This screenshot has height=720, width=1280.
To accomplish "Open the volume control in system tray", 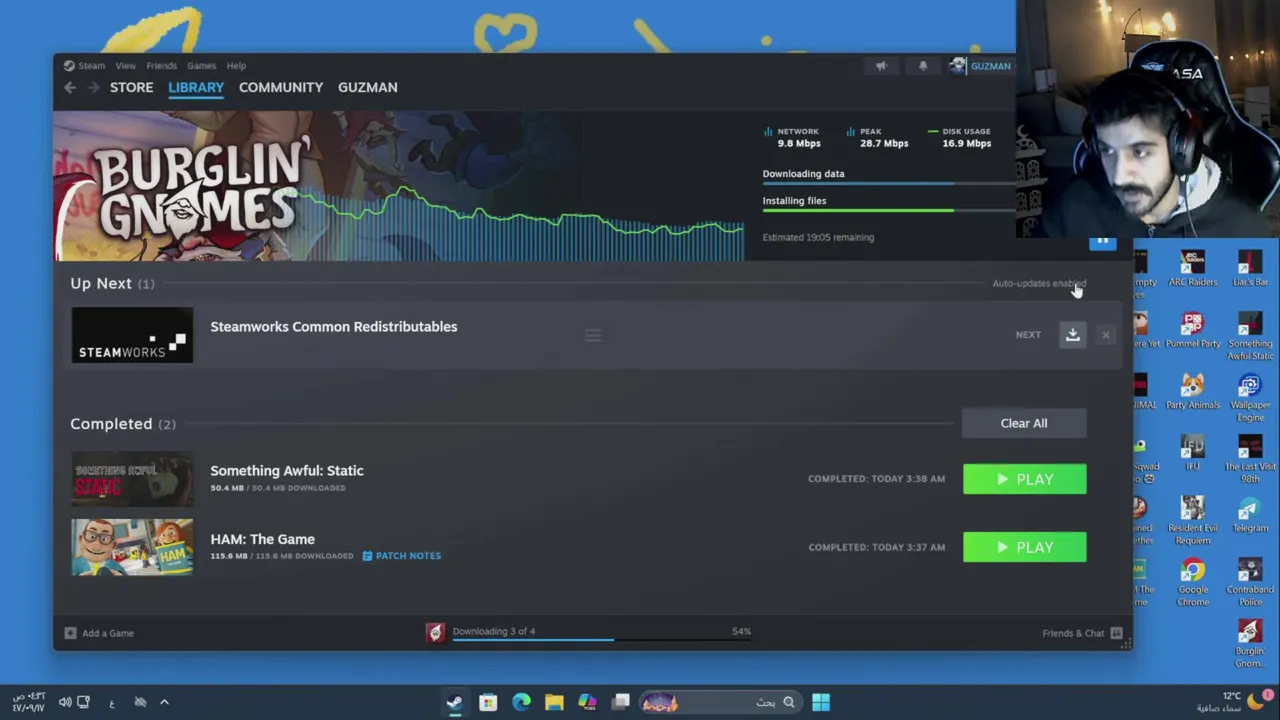I will pos(65,702).
